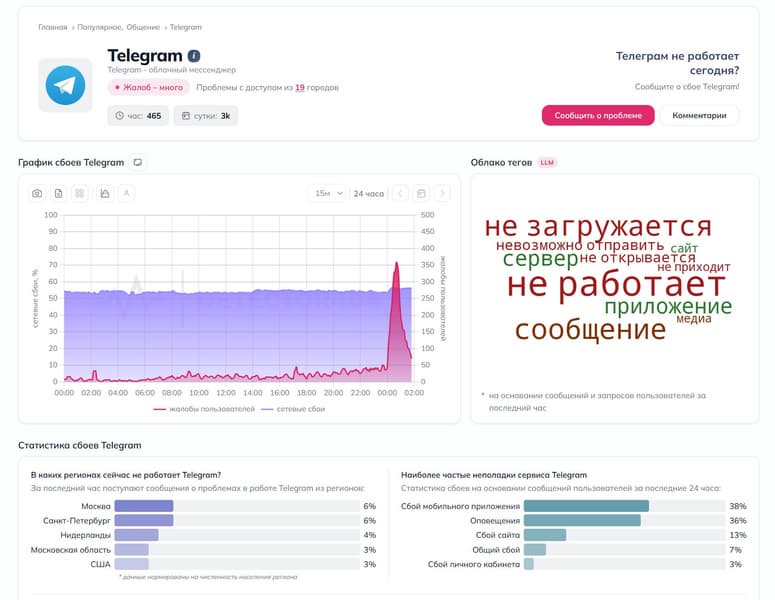
Task: Click the Общение breadcrumb link
Action: 143,27
